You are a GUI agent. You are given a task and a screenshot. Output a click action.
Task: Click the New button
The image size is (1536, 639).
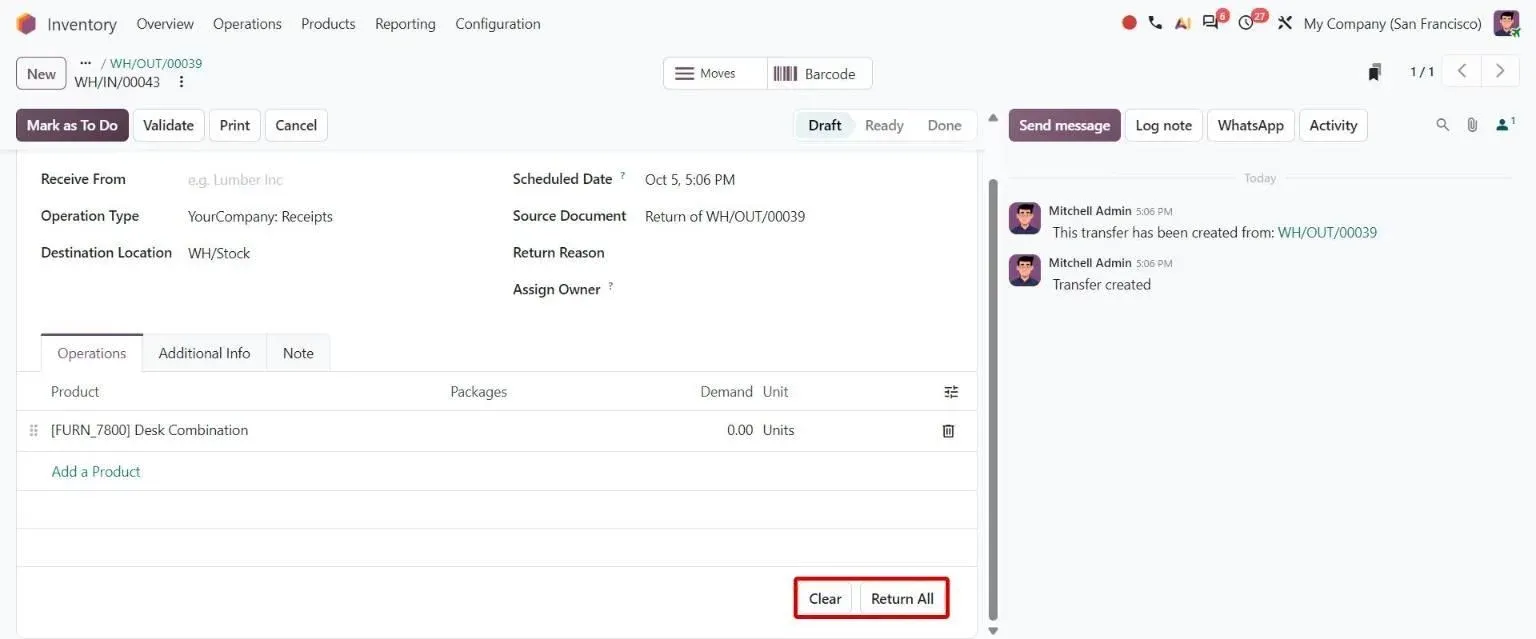[x=41, y=73]
